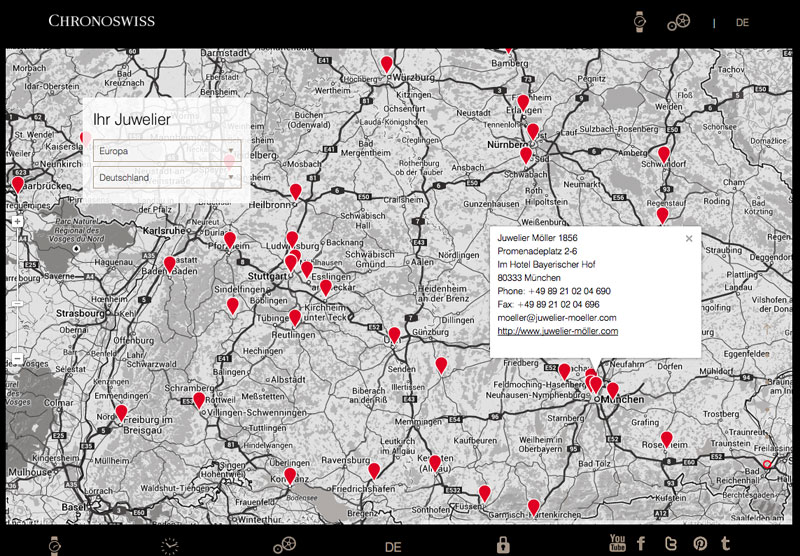Select the map pin at Füssen
800x556 pixels.
click(x=484, y=493)
